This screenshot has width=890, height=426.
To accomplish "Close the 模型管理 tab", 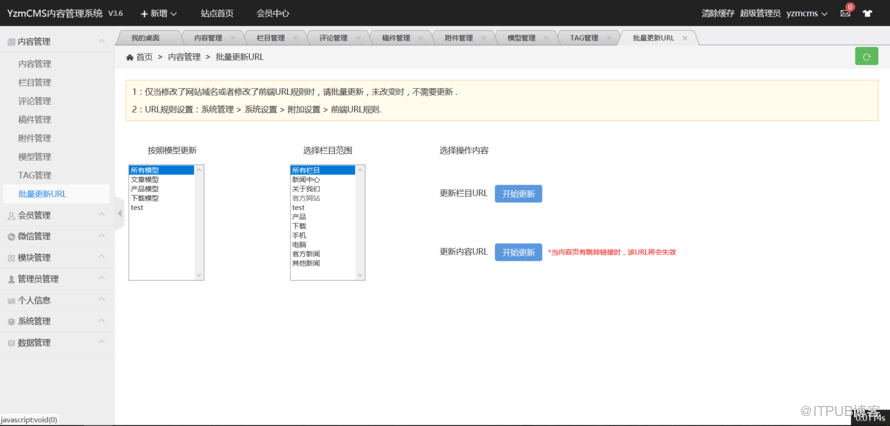I will click(546, 38).
